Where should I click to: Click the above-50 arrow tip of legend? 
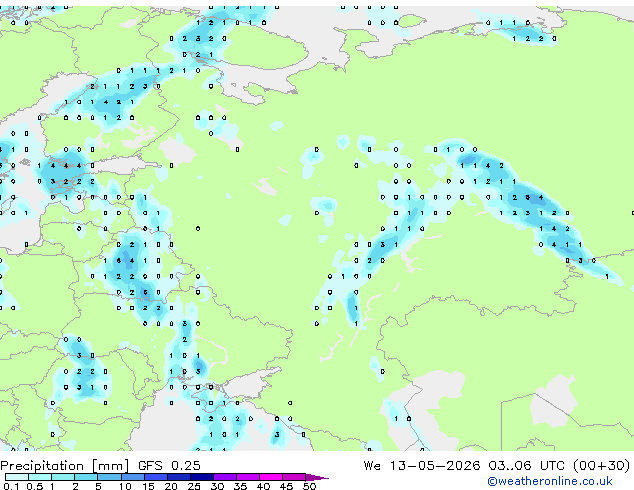coord(317,477)
